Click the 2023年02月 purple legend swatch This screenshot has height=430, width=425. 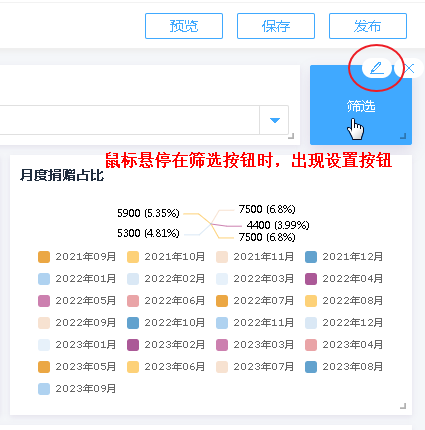click(x=133, y=345)
